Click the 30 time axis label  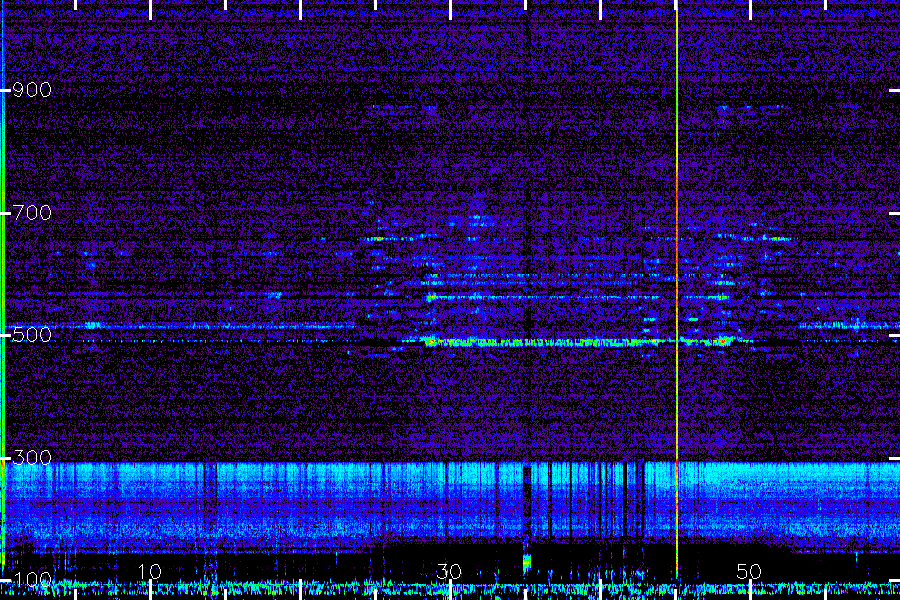tap(449, 571)
